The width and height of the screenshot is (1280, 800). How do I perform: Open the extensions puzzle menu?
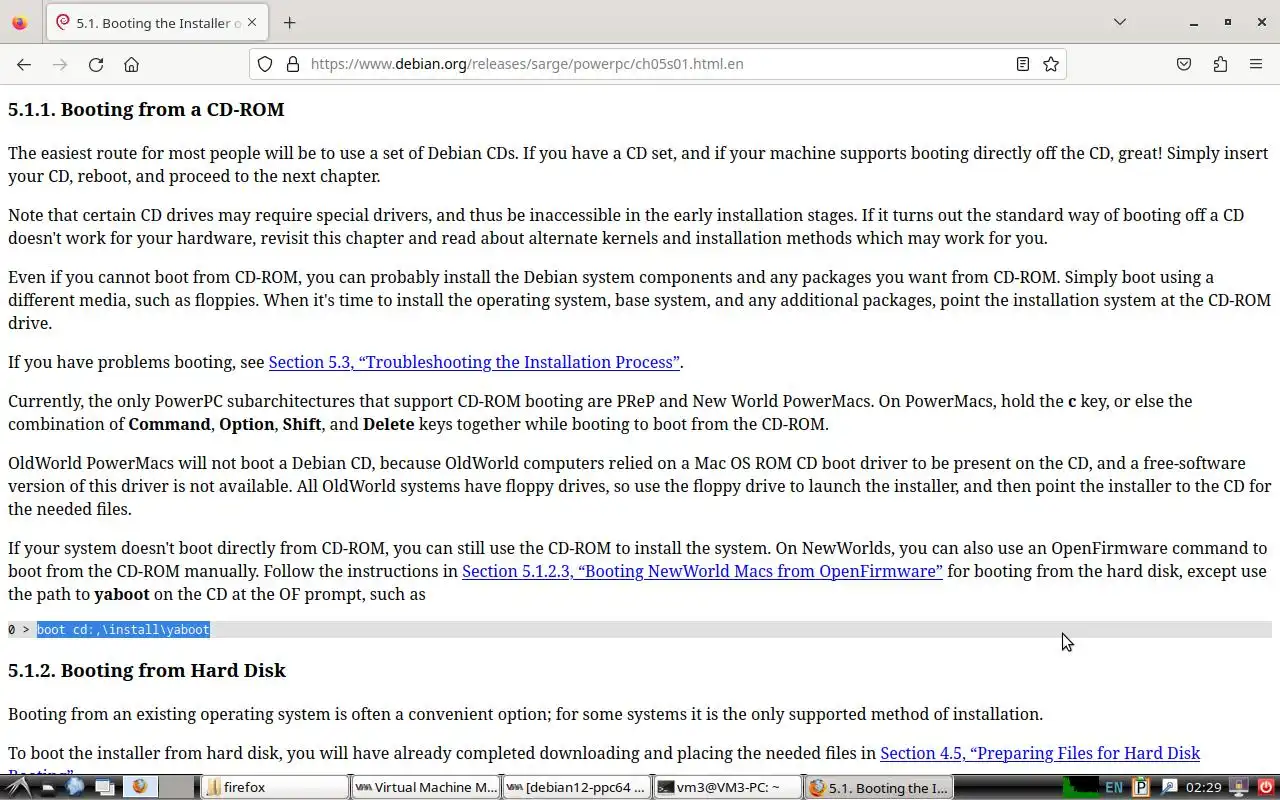pos(1220,64)
